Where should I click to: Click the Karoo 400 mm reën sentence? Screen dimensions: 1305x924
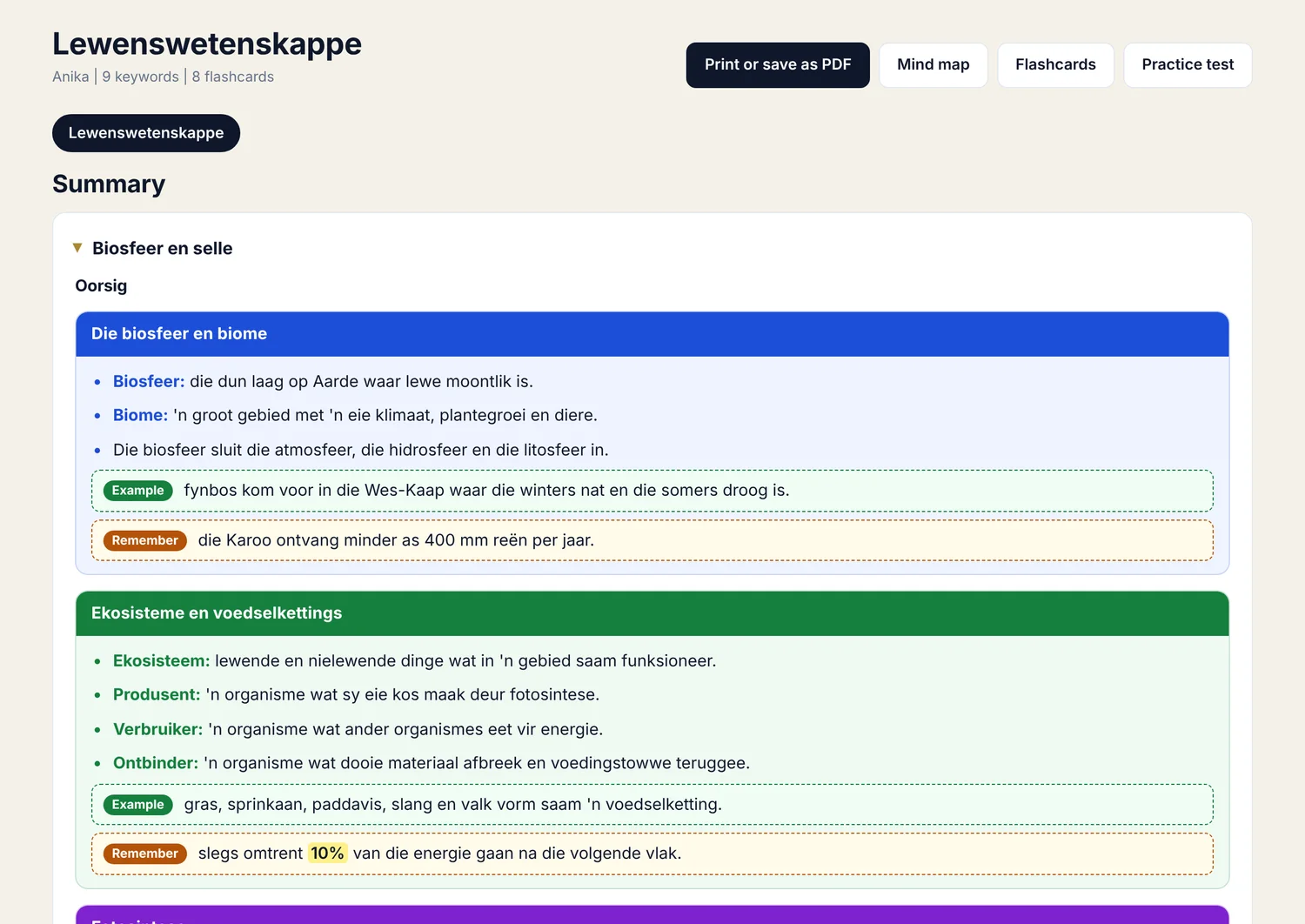click(396, 541)
